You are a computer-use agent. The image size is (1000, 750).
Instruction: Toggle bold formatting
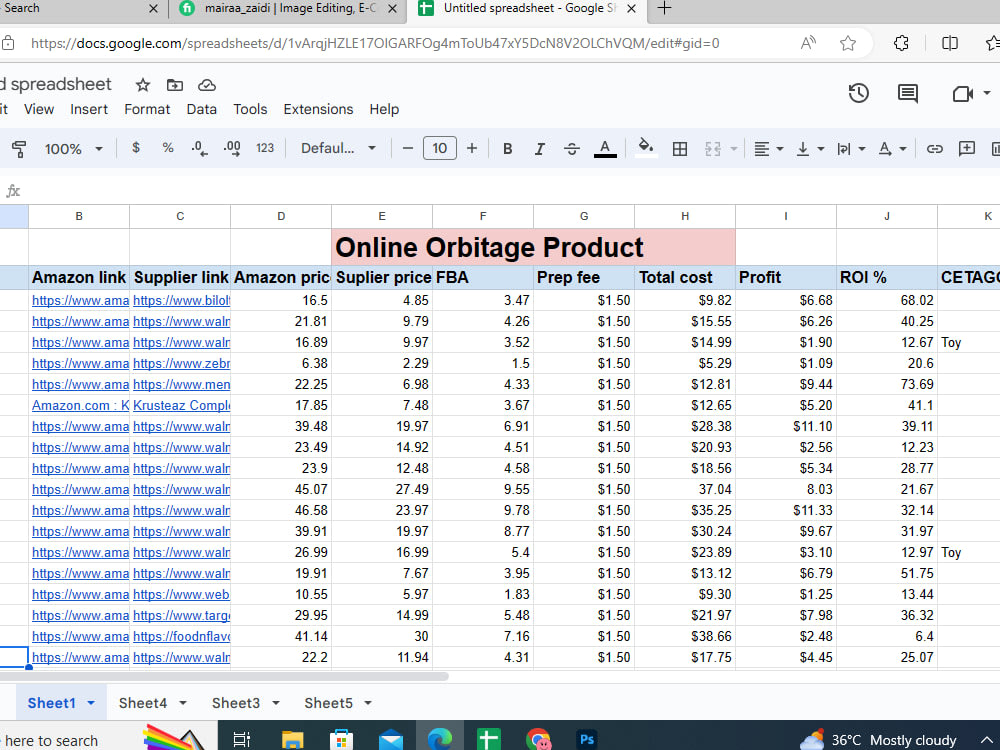508,149
